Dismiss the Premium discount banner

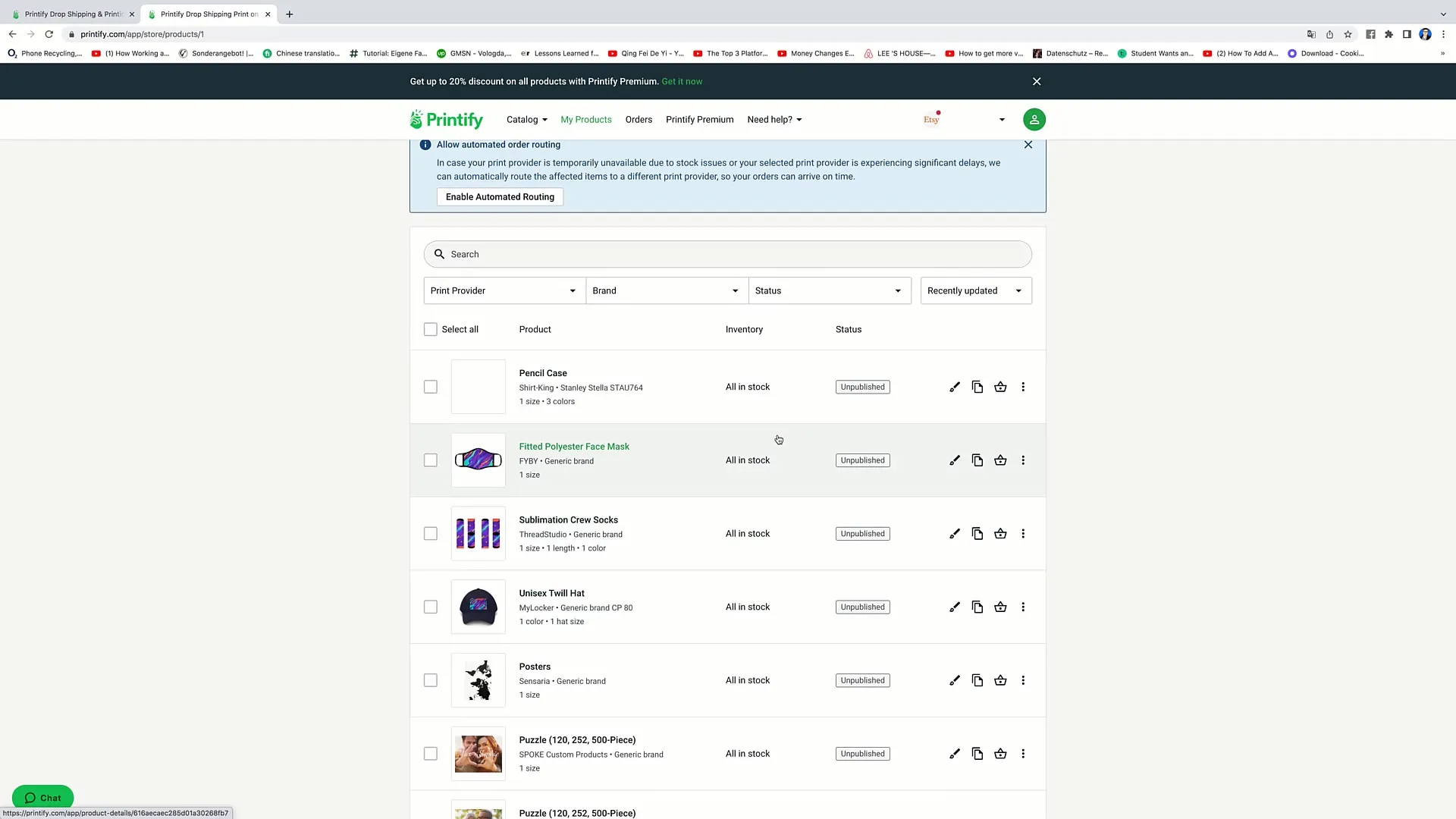pyautogui.click(x=1037, y=81)
